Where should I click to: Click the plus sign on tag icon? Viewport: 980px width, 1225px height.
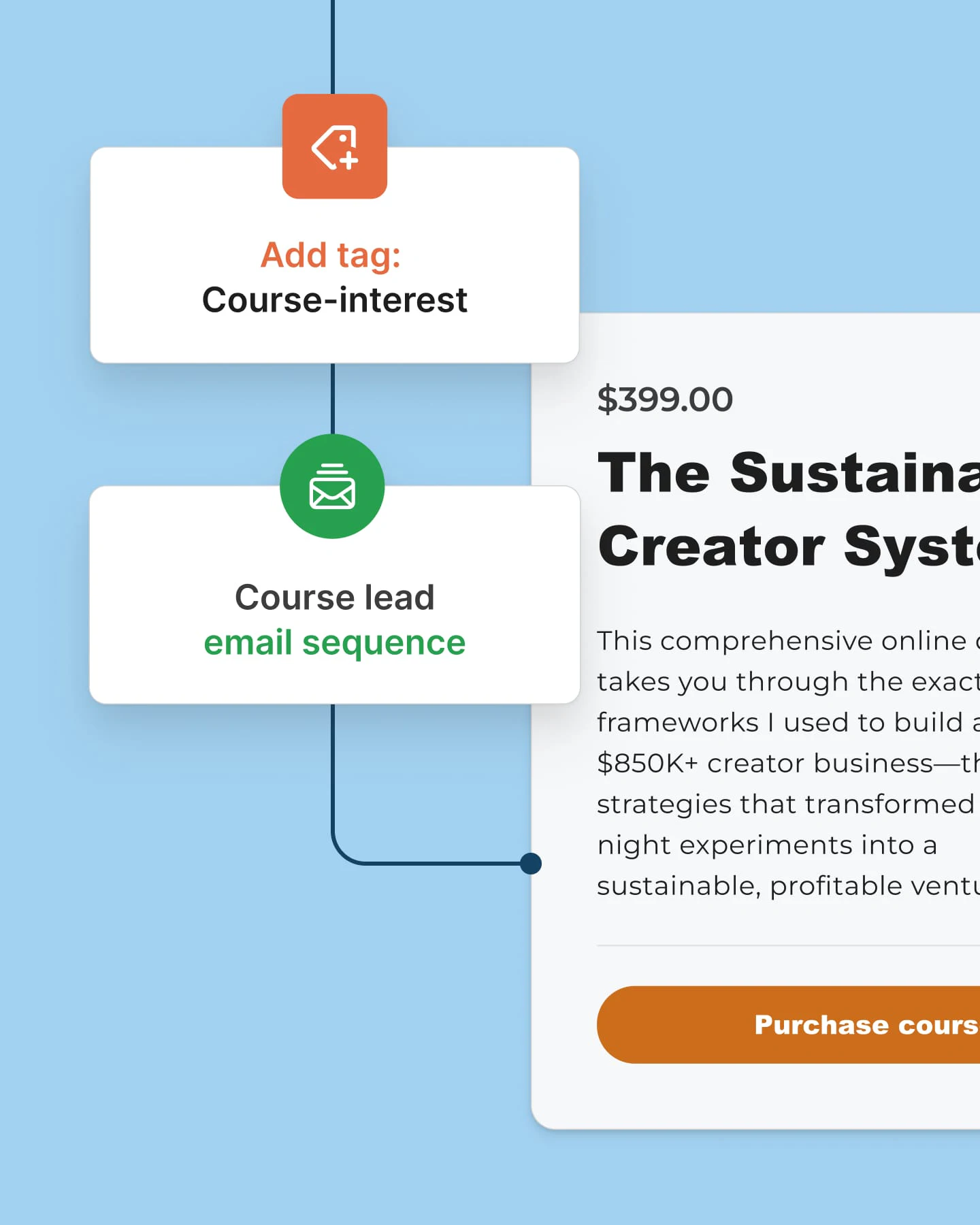pyautogui.click(x=349, y=161)
